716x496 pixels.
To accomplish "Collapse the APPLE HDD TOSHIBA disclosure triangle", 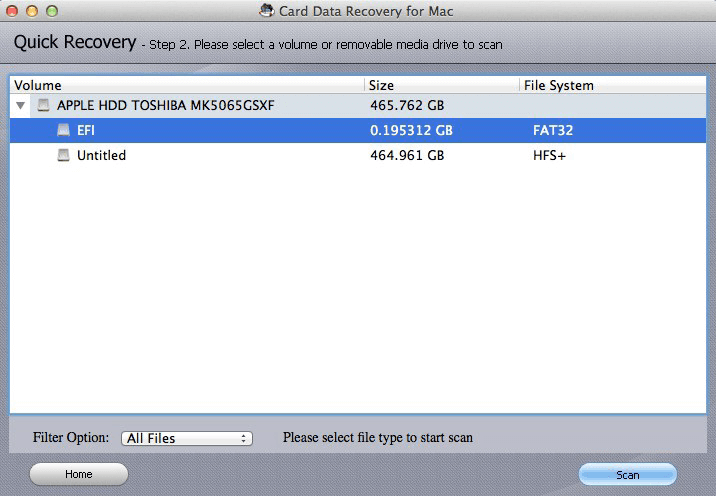I will tap(21, 106).
